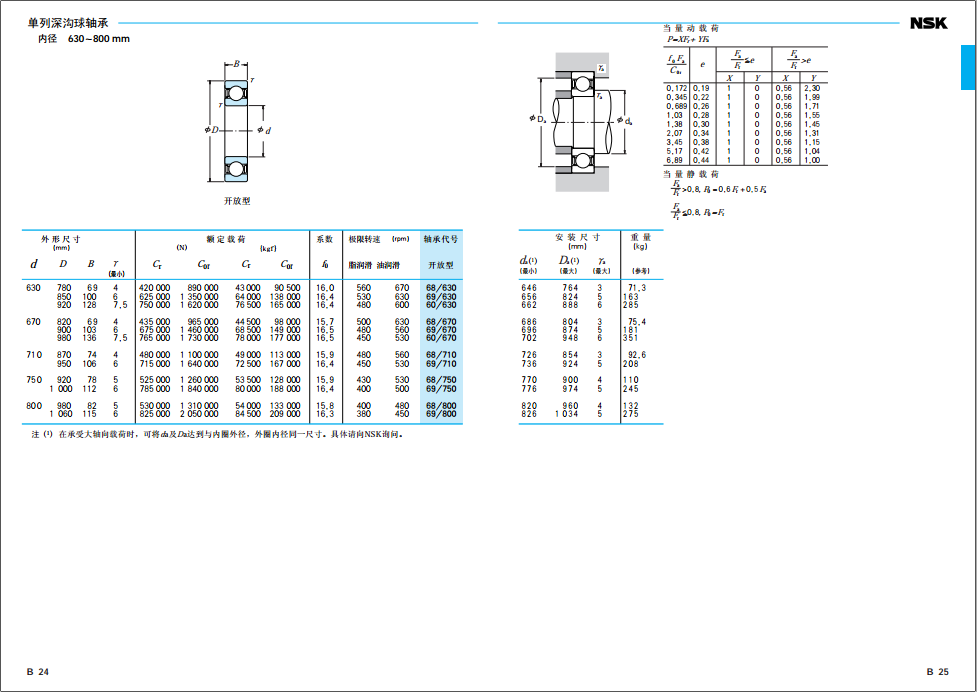Viewport: 977px width, 692px height.
Task: Click the page number B 24
Action: click(38, 672)
